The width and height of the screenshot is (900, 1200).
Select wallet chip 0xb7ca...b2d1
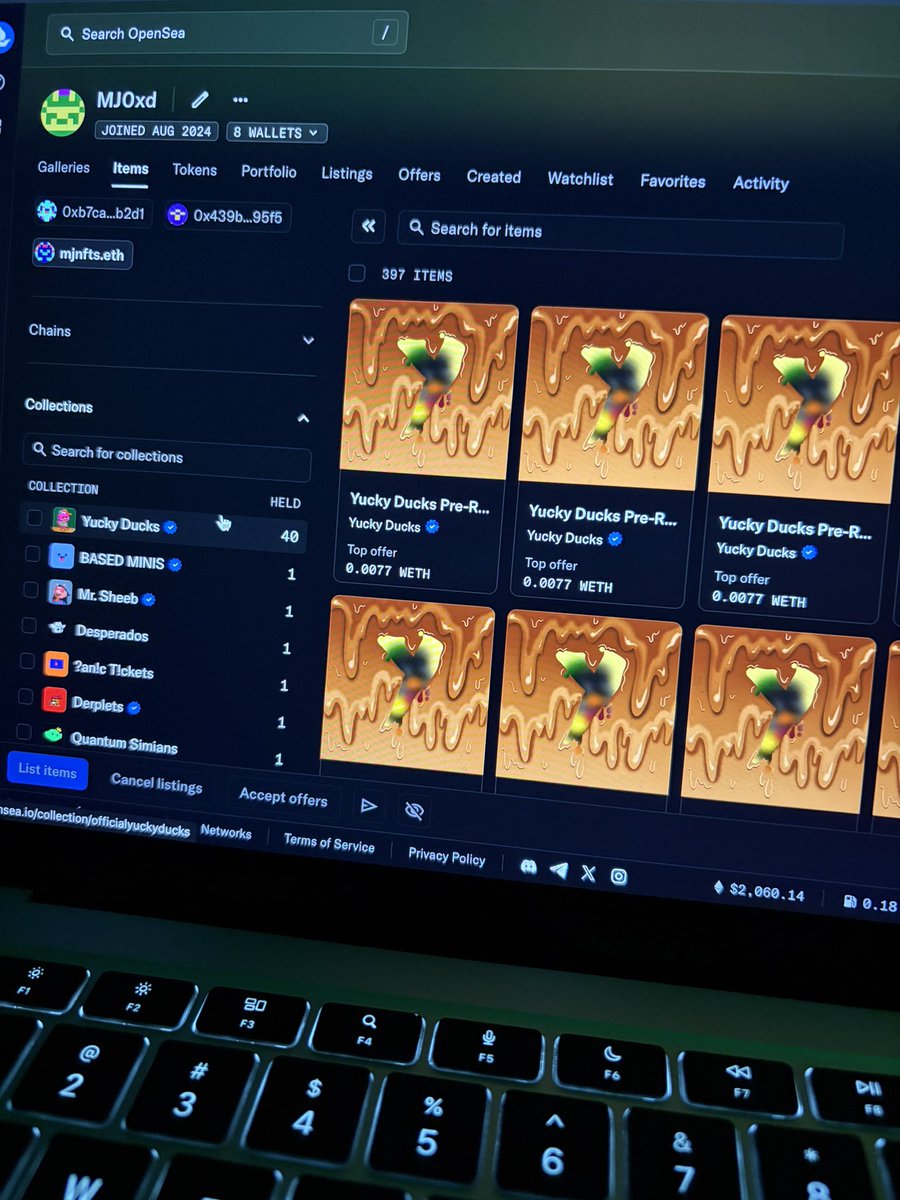(91, 212)
